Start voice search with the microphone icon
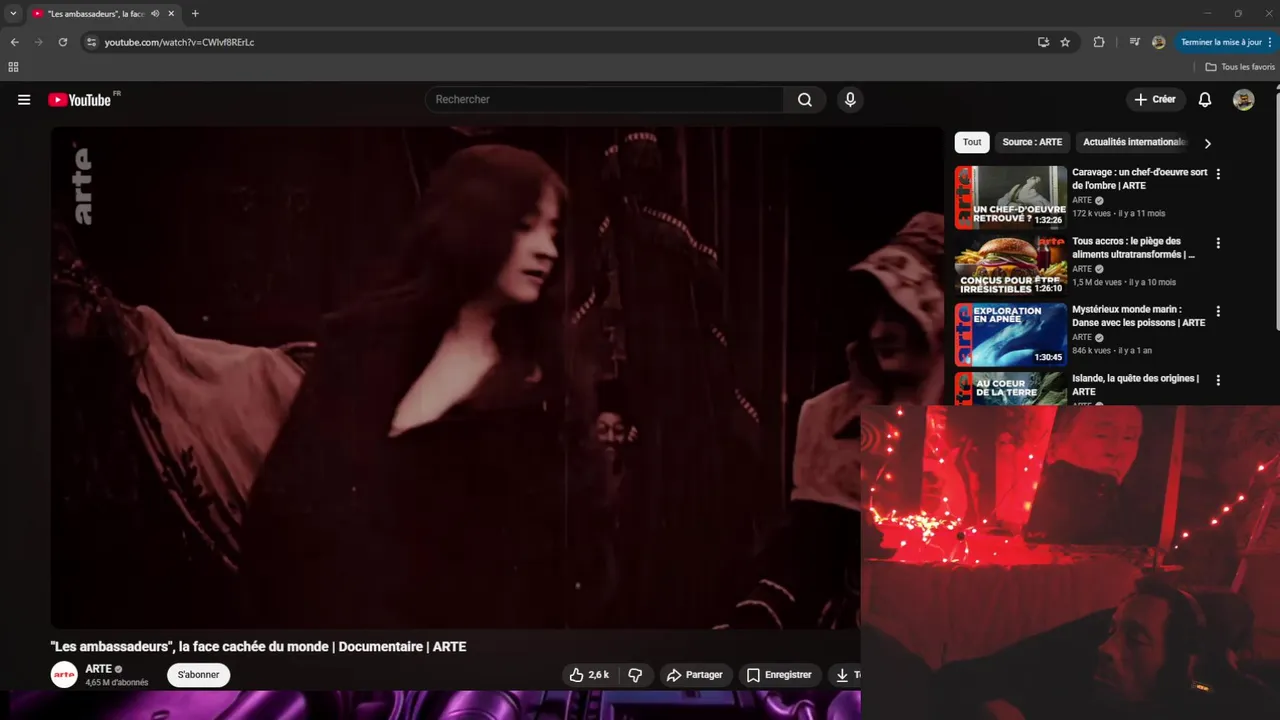This screenshot has width=1280, height=720. pos(850,99)
